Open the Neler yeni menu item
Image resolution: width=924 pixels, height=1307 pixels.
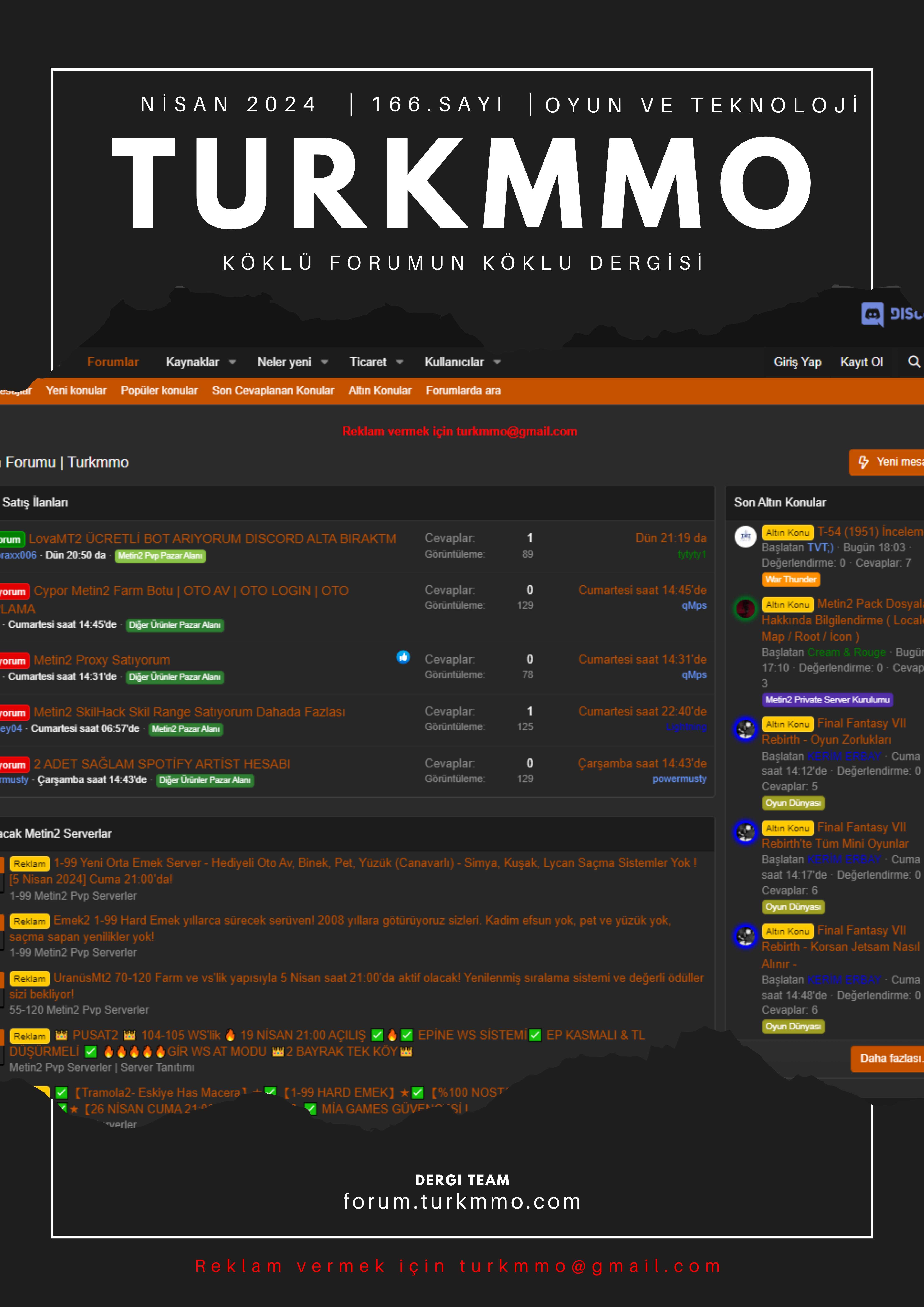[284, 362]
